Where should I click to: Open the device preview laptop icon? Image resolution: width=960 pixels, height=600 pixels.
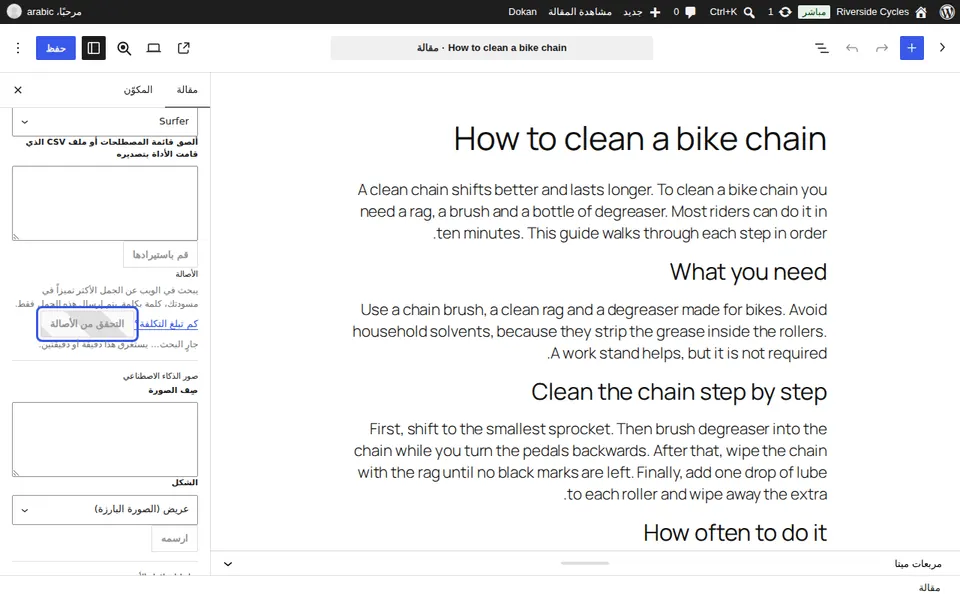(154, 48)
